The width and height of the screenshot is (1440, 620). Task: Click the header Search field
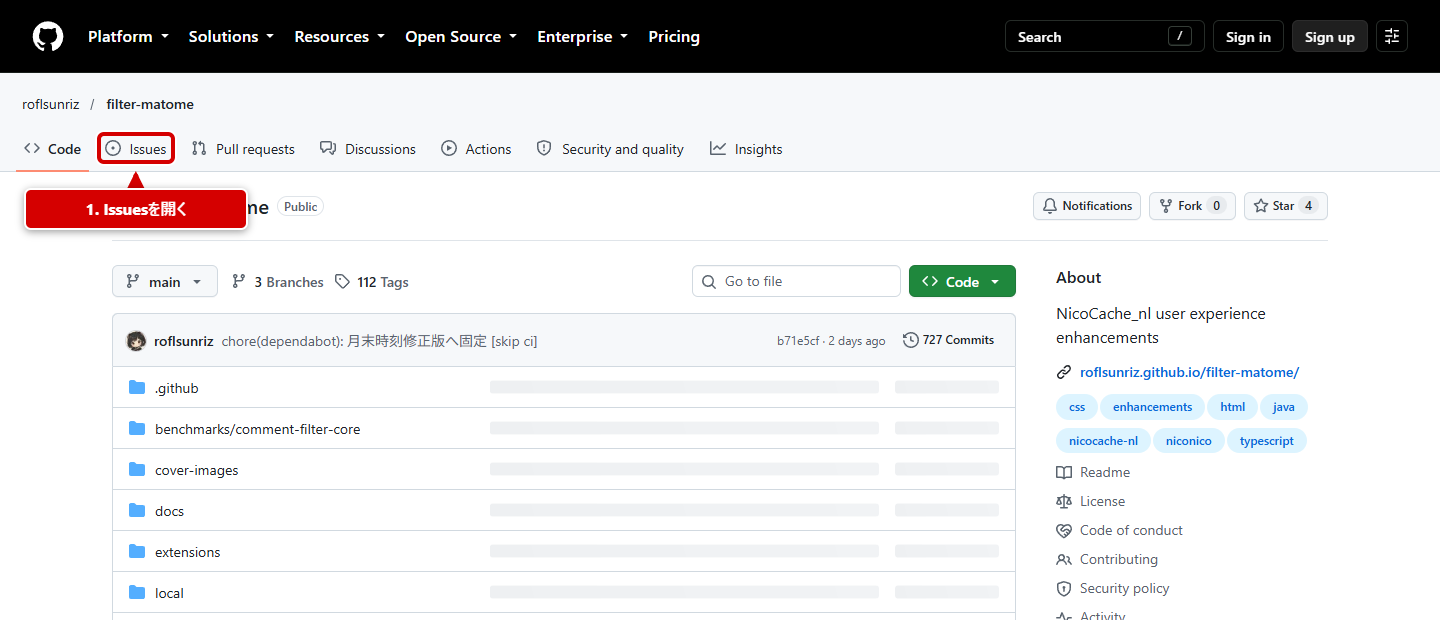(x=1105, y=37)
